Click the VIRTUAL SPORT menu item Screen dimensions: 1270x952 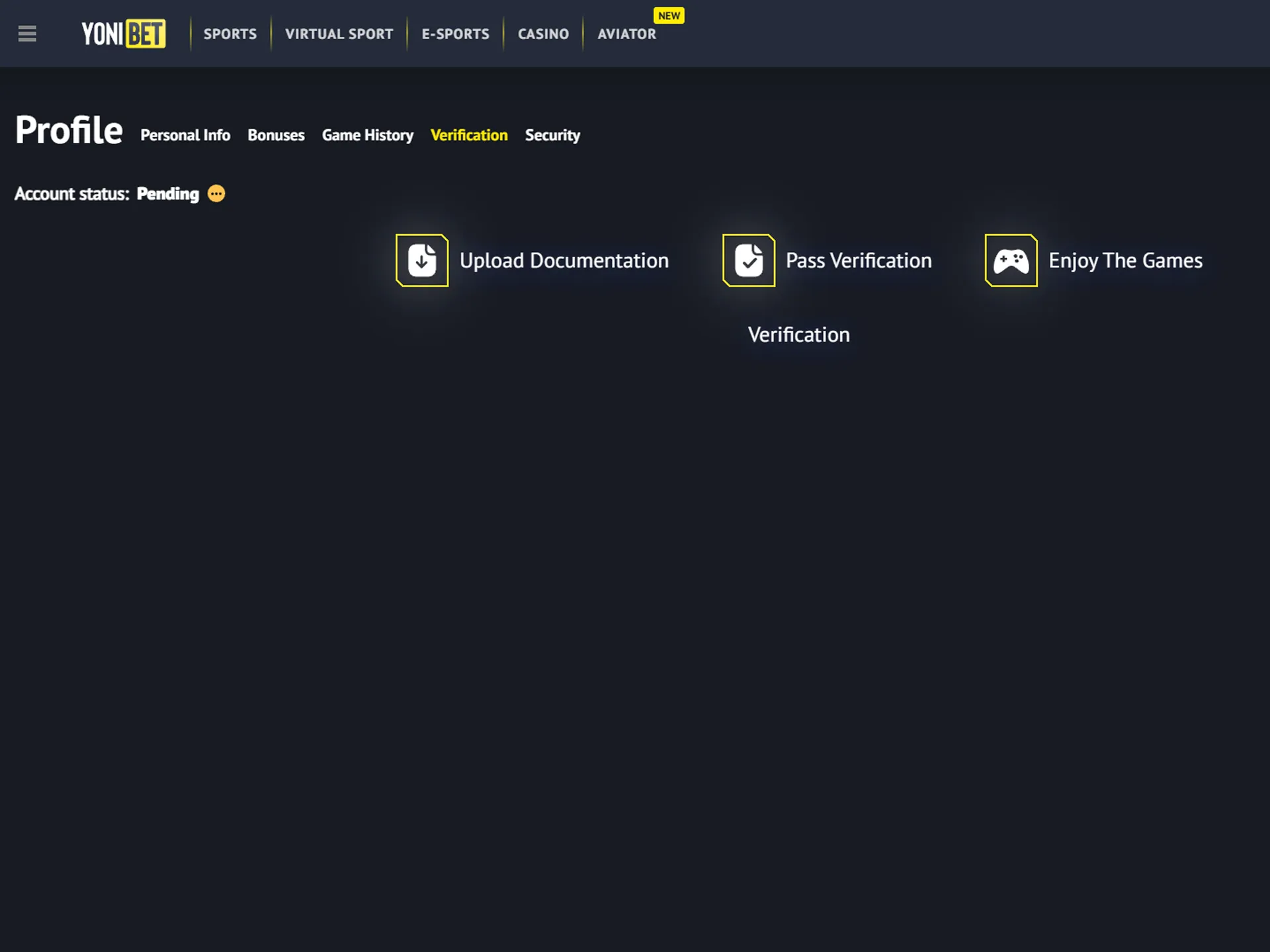point(339,33)
